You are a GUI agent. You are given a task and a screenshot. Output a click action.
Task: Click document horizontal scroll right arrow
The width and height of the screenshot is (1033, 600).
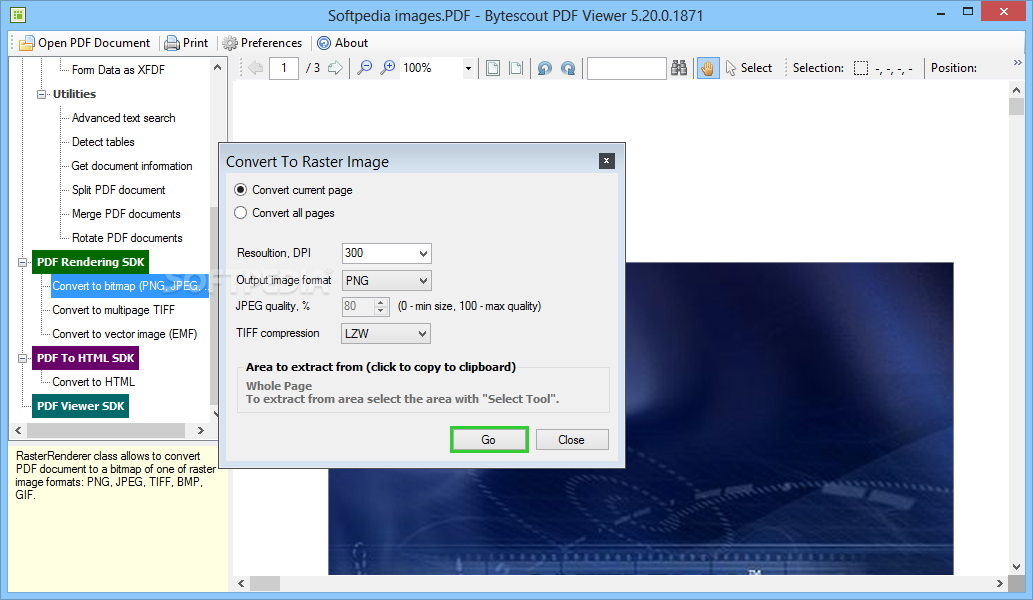[999, 584]
